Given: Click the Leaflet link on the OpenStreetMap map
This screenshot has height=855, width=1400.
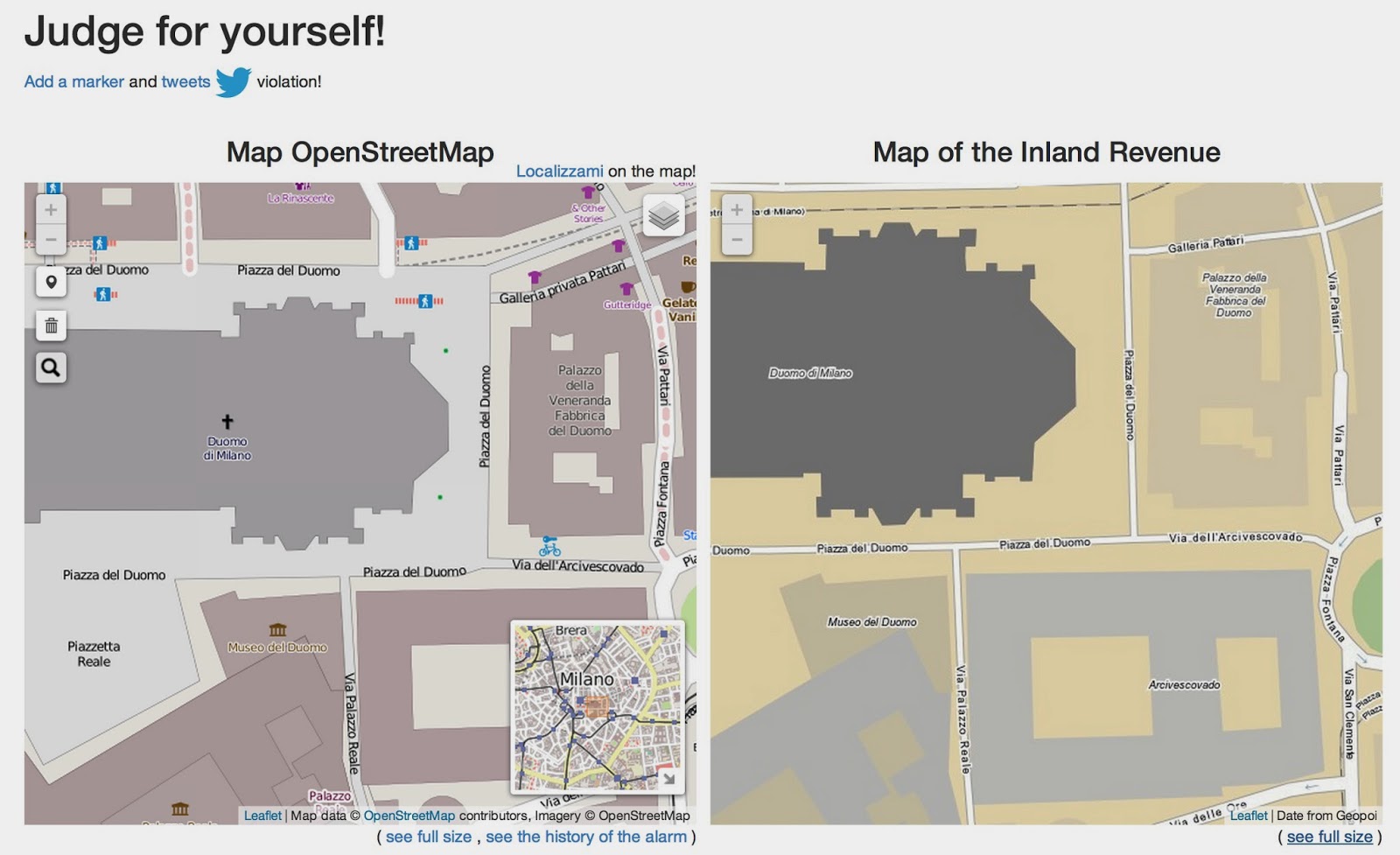Looking at the screenshot, I should tap(262, 816).
